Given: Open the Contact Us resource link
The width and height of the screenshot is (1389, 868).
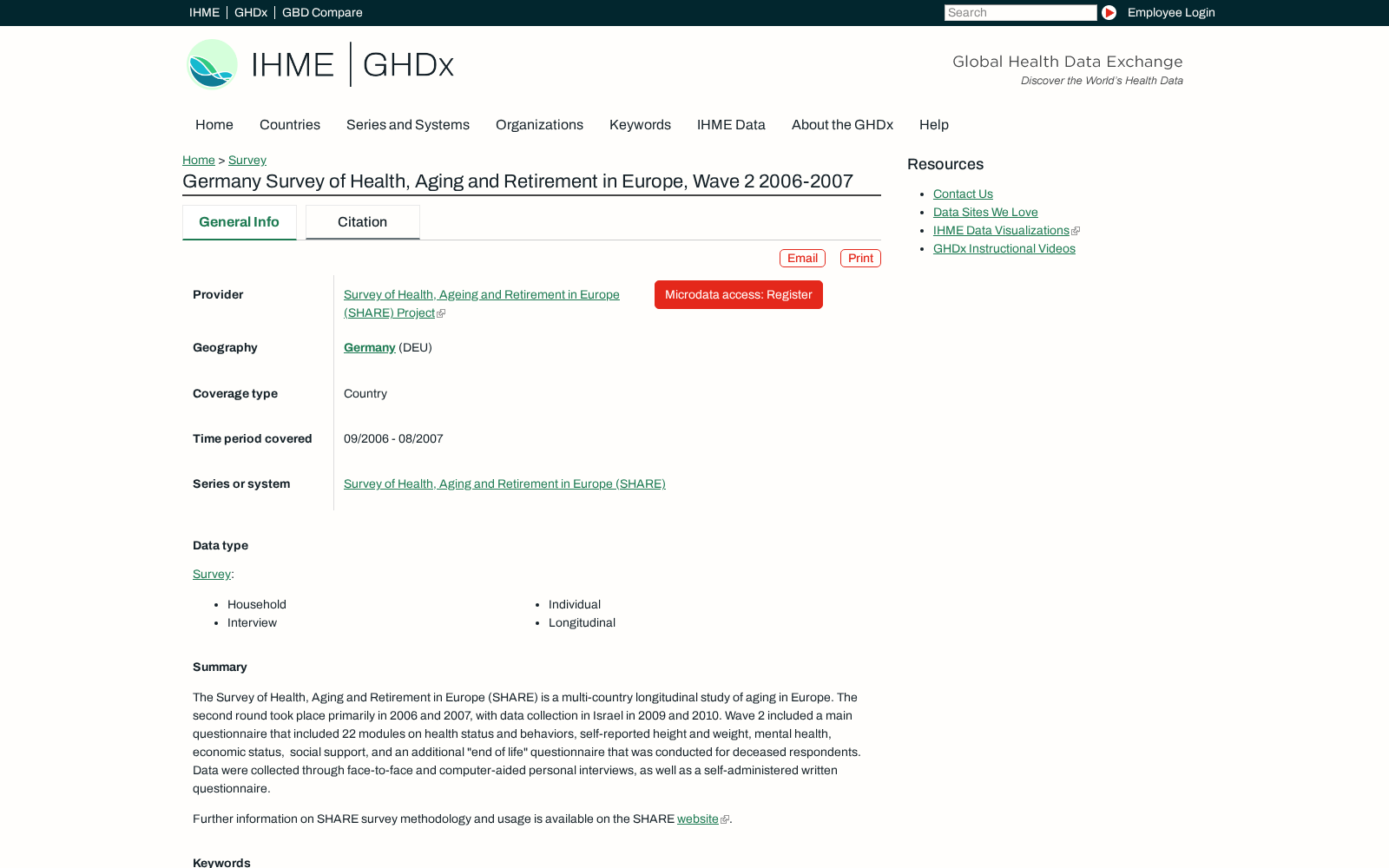Looking at the screenshot, I should click(x=963, y=194).
